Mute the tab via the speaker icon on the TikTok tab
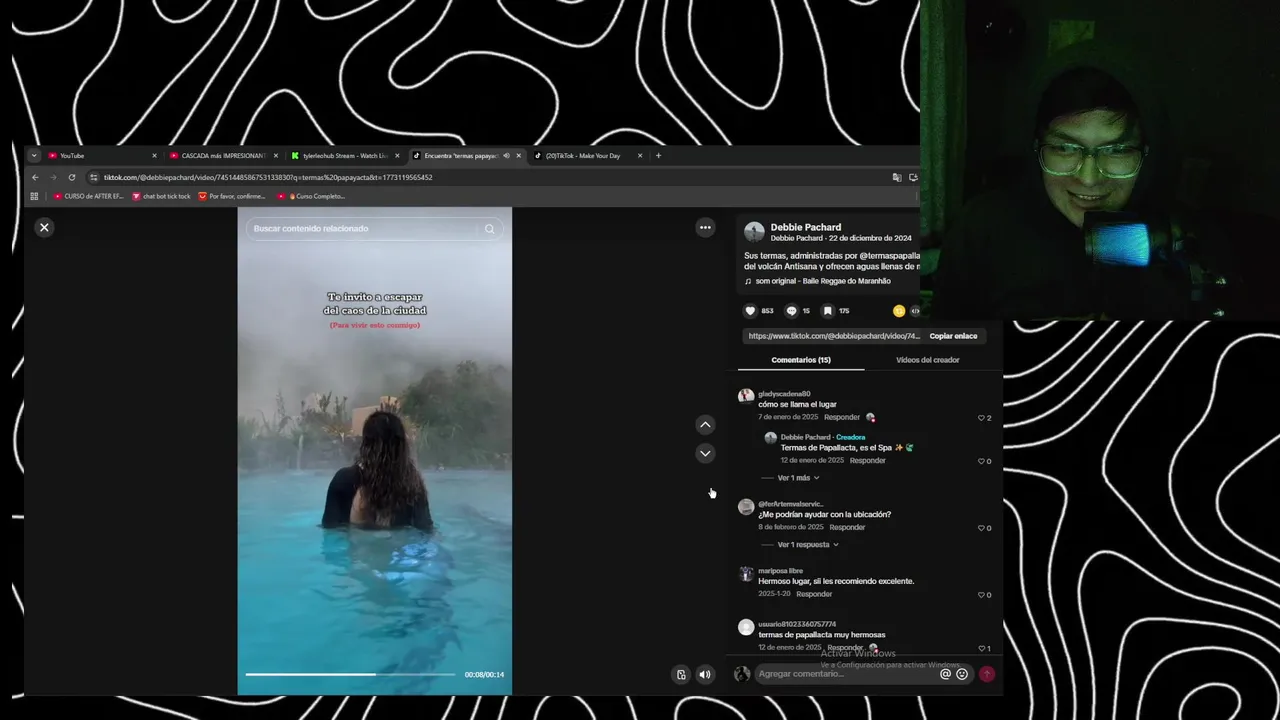 coord(506,155)
